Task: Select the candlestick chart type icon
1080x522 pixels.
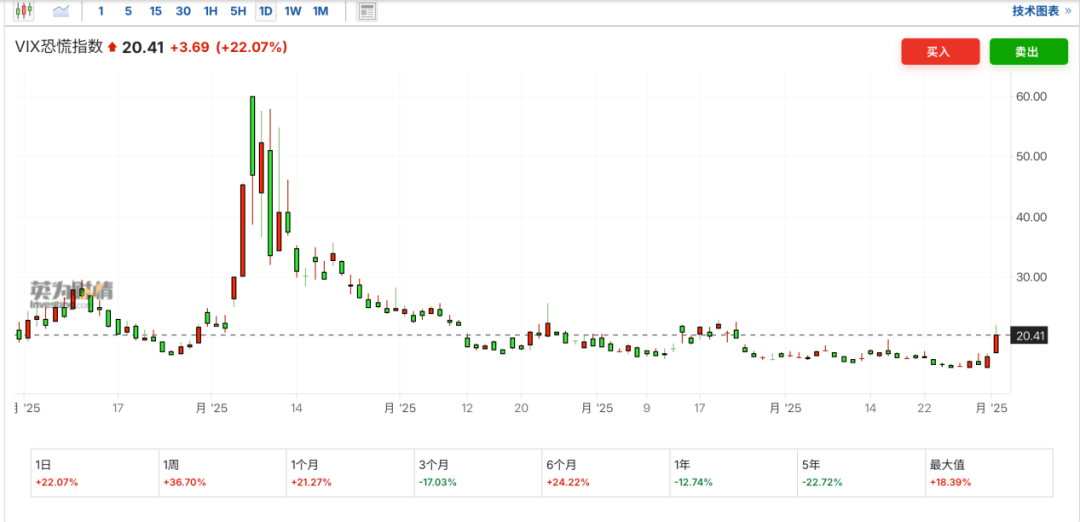Action: [24, 11]
